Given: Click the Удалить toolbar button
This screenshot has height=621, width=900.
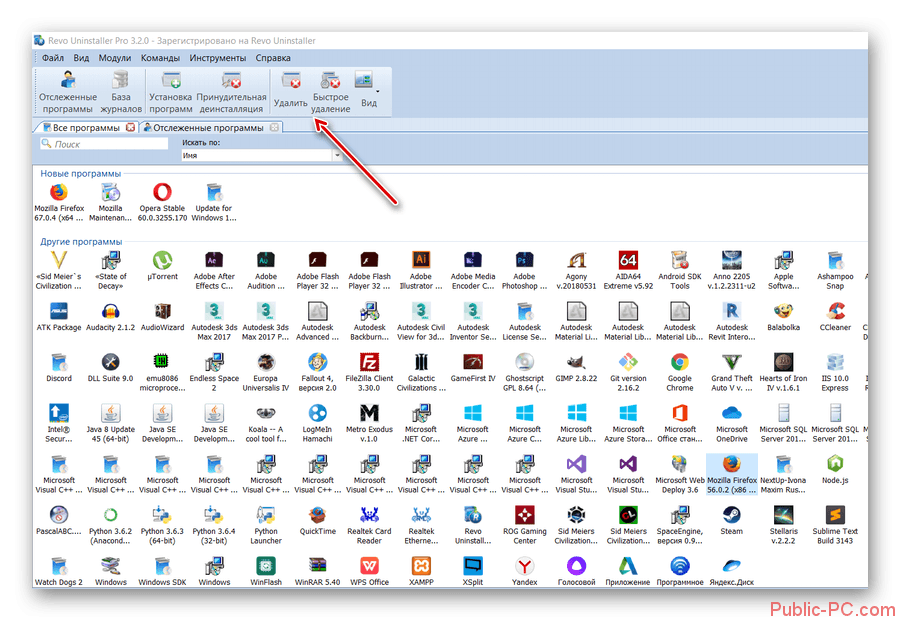Looking at the screenshot, I should point(290,91).
